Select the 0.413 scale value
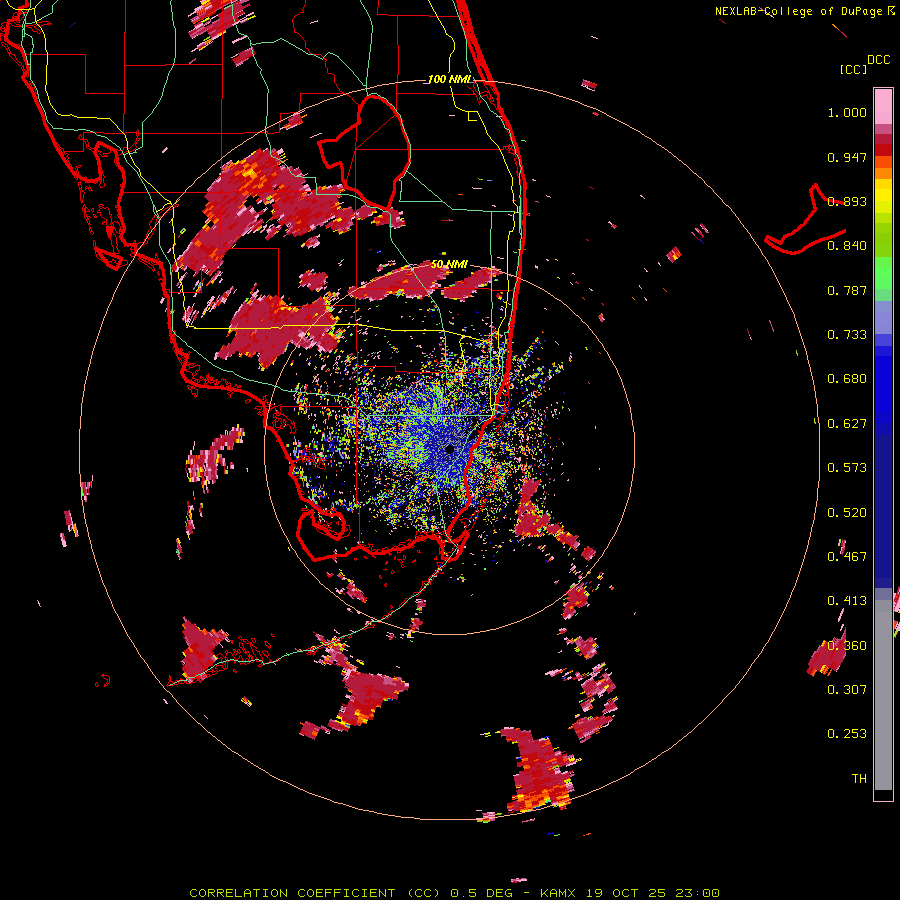This screenshot has height=900, width=900. [847, 601]
